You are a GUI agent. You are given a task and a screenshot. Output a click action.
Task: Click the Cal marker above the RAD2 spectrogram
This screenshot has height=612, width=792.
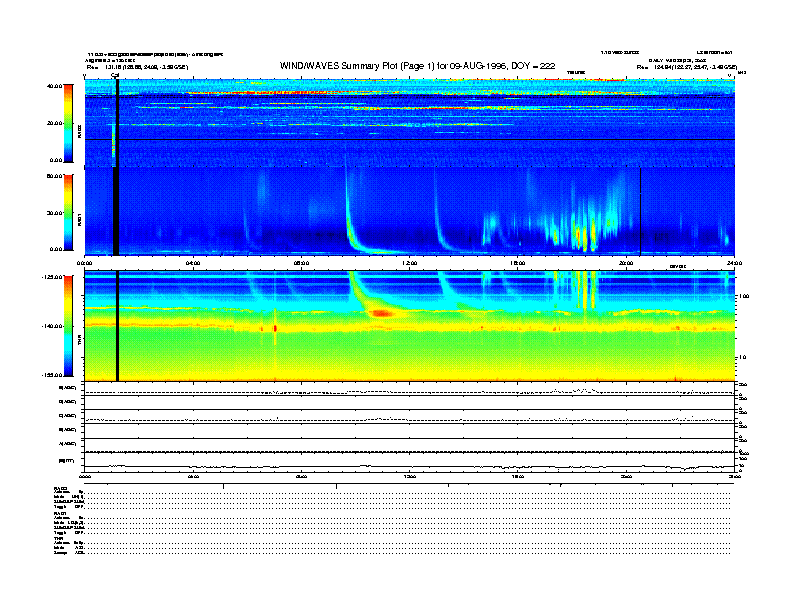pyautogui.click(x=115, y=76)
